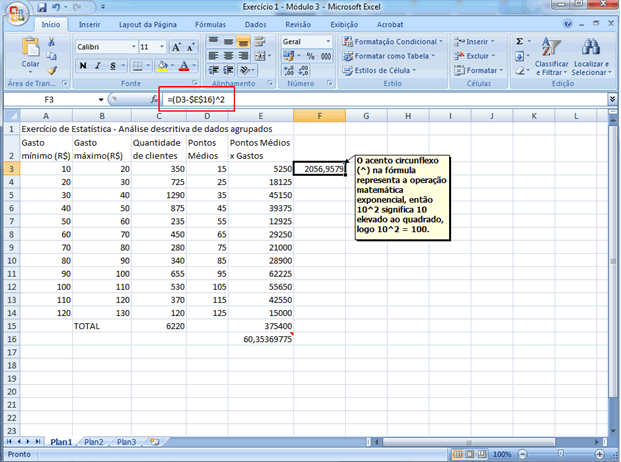Click the AutoSum sigma icon
Screen dimensions: 621x462
pyautogui.click(x=519, y=42)
